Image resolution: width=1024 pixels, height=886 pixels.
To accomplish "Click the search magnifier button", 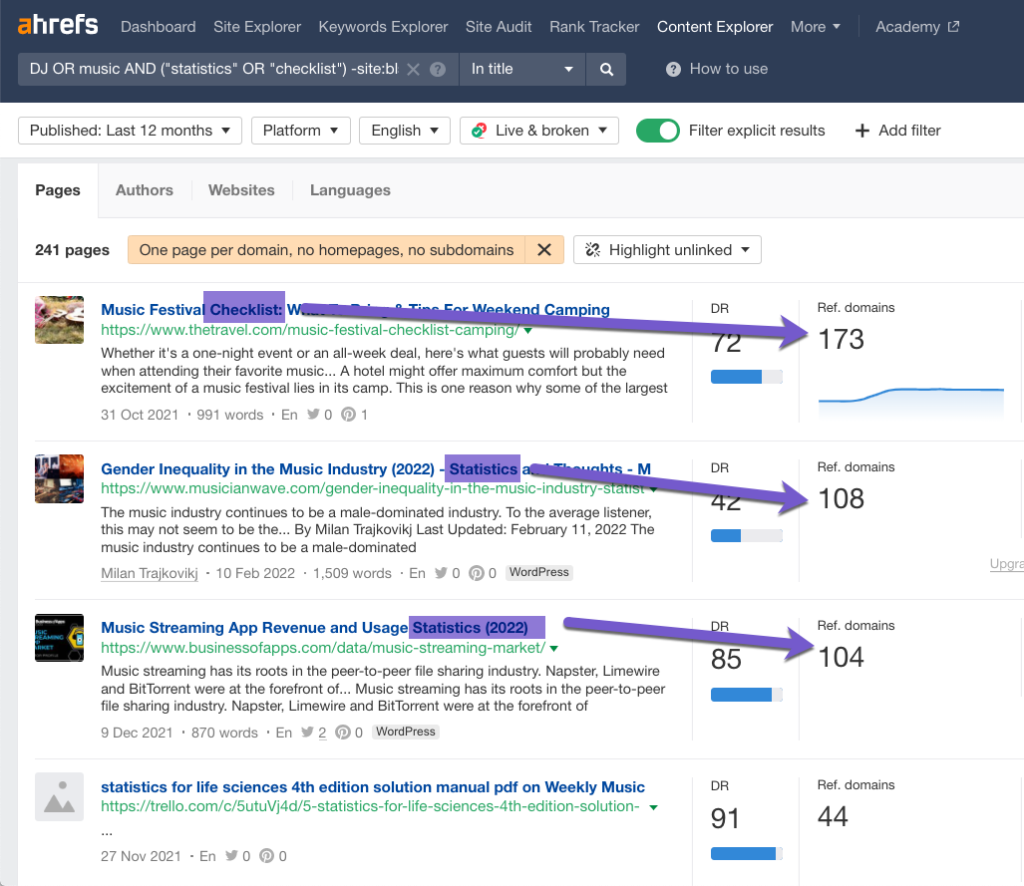I will 606,69.
